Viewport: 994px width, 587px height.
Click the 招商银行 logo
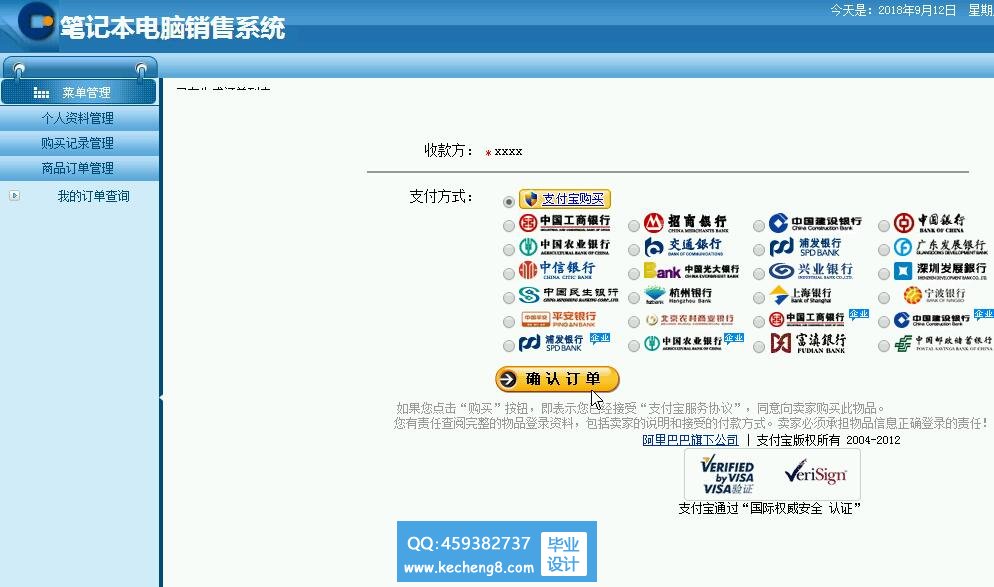pyautogui.click(x=685, y=223)
